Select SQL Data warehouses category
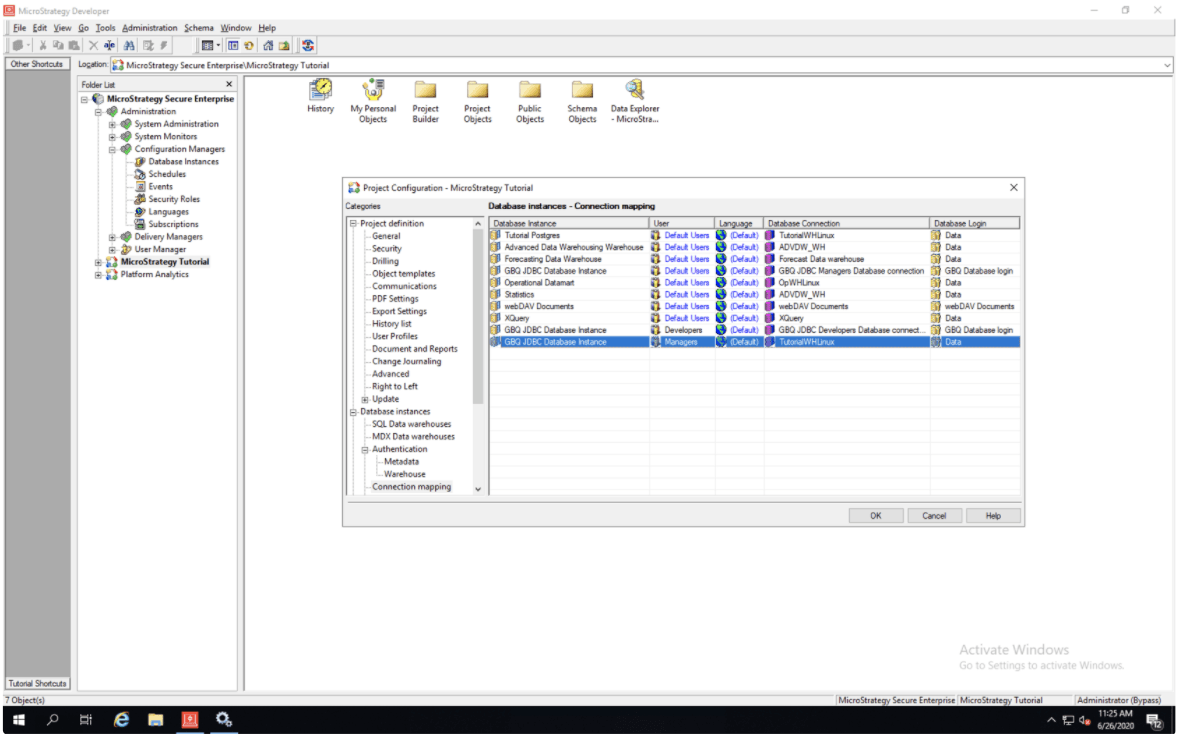This screenshot has width=1178, height=738. [x=411, y=424]
